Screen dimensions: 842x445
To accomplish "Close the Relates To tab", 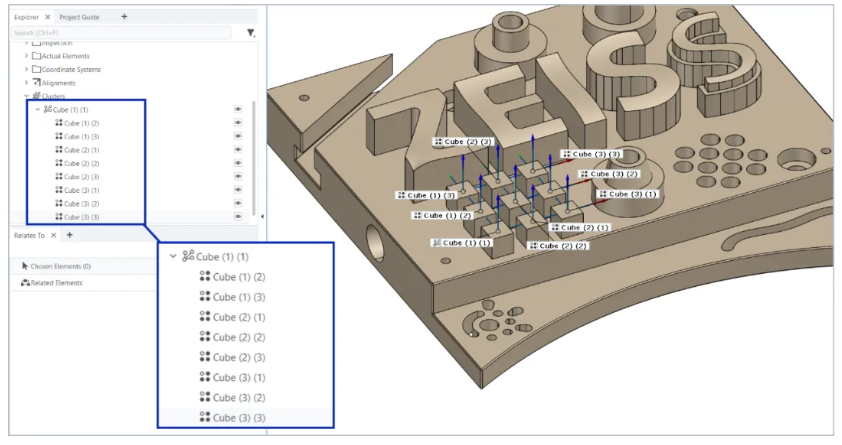I will click(53, 236).
